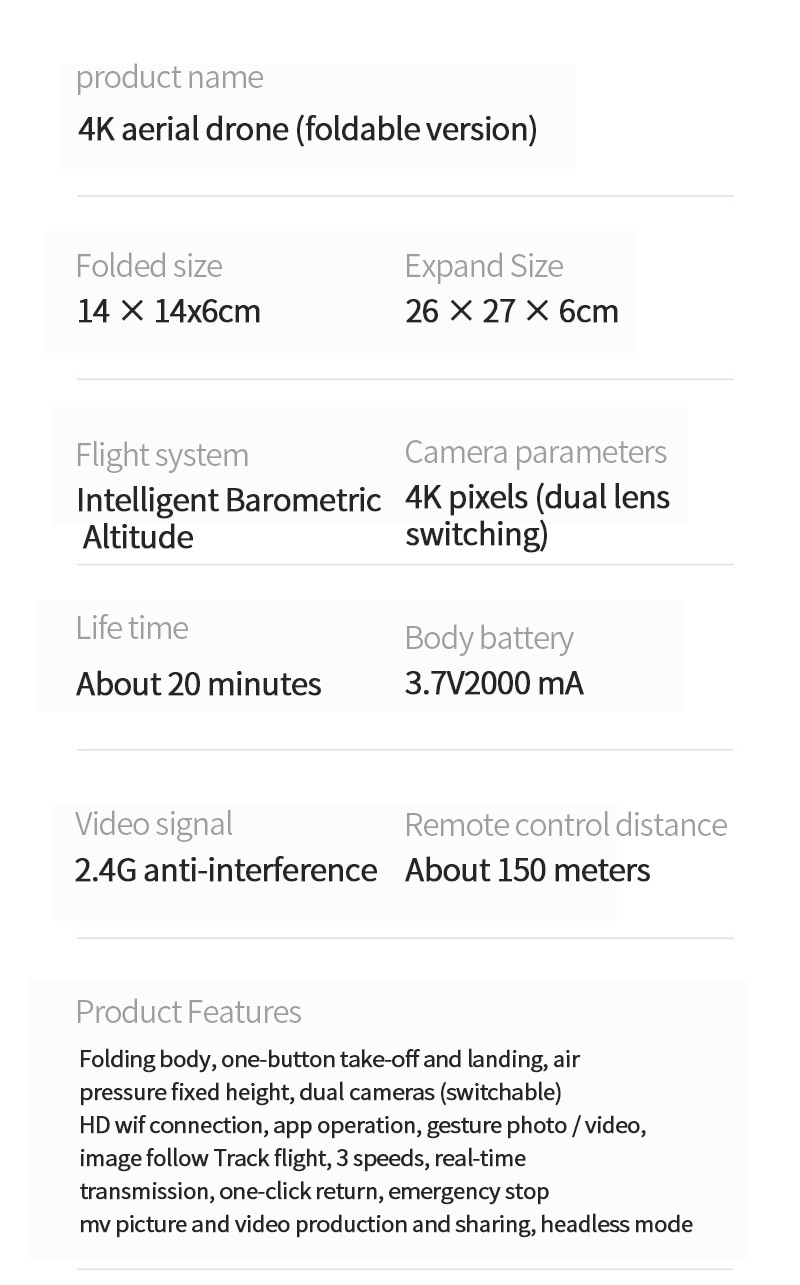Click the "Flight system" label

point(162,455)
